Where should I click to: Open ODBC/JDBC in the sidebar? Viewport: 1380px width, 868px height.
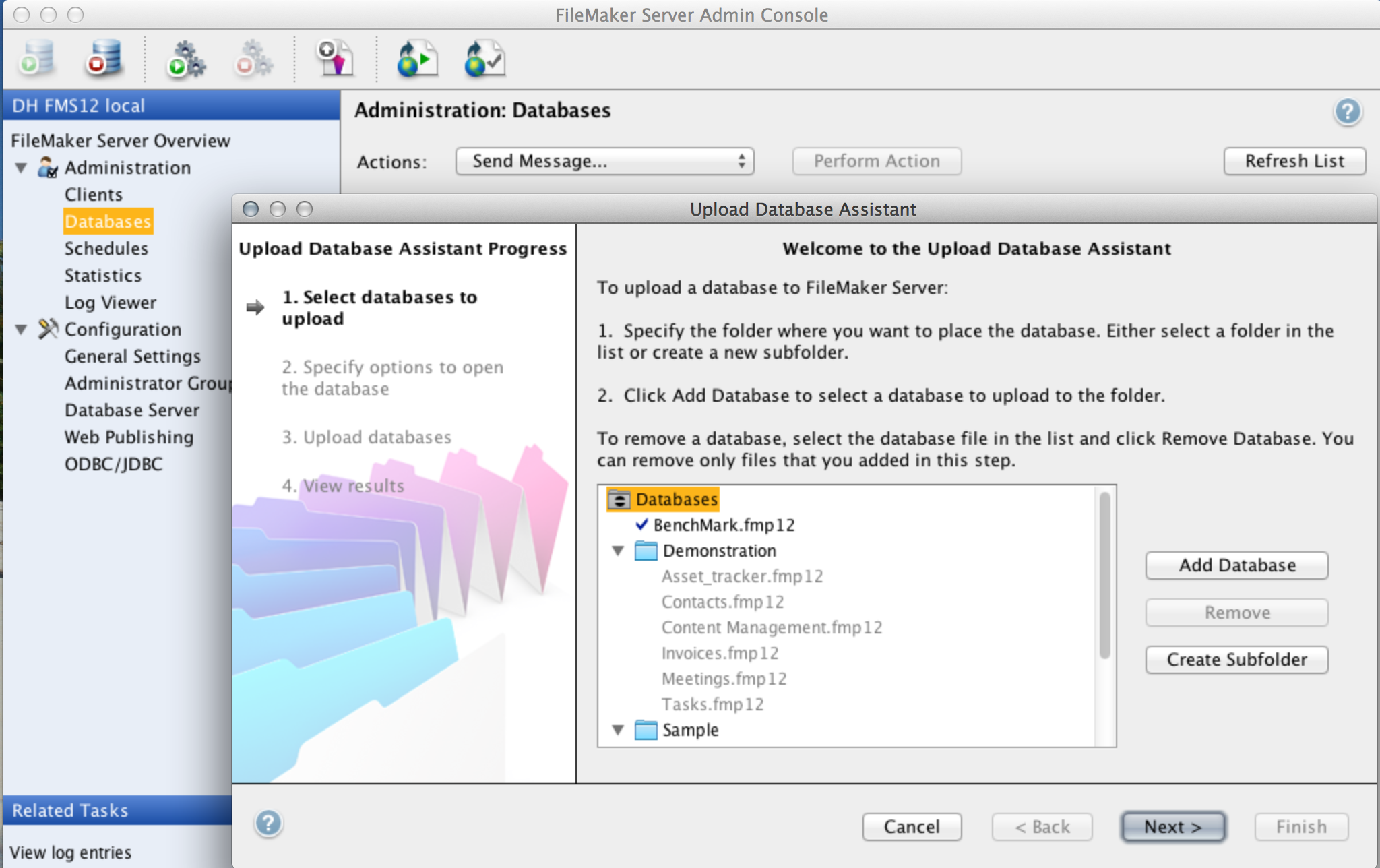pyautogui.click(x=114, y=464)
